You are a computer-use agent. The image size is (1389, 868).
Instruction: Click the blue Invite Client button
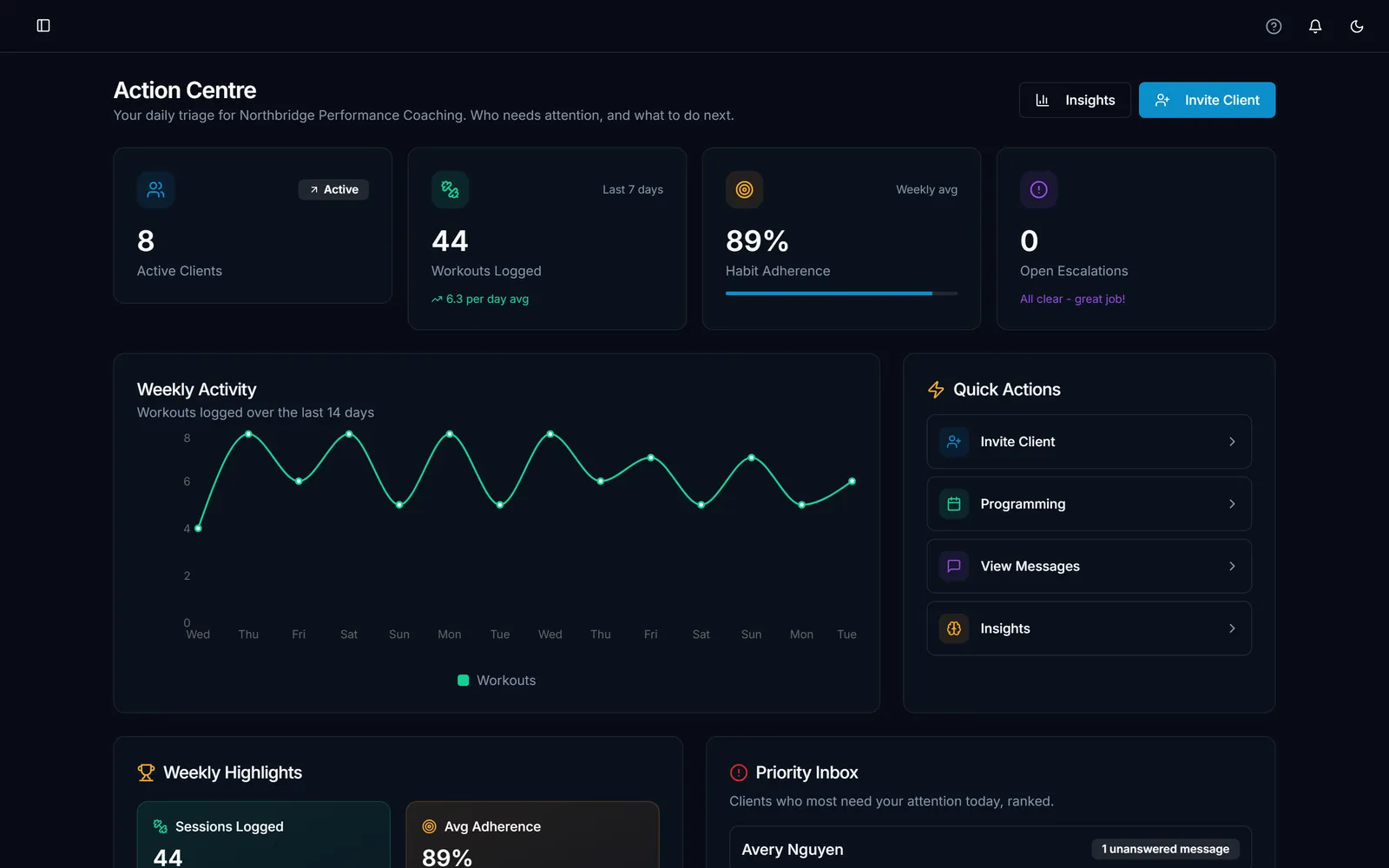pyautogui.click(x=1207, y=100)
